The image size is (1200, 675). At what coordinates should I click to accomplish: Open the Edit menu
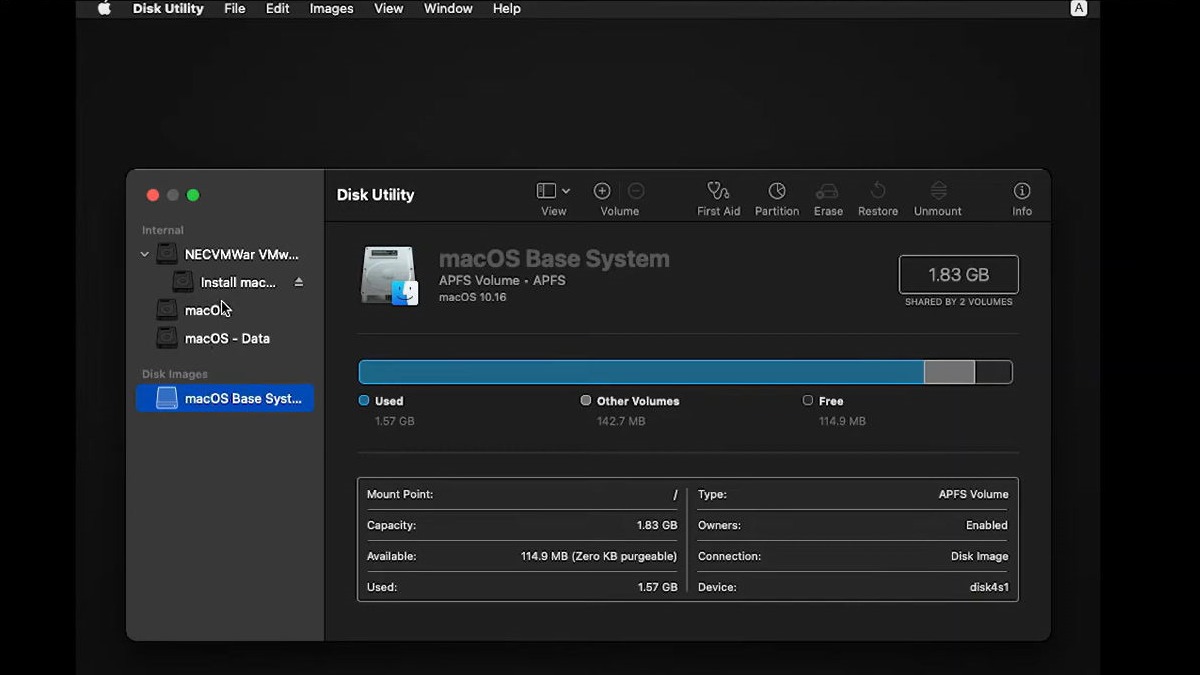coord(277,9)
